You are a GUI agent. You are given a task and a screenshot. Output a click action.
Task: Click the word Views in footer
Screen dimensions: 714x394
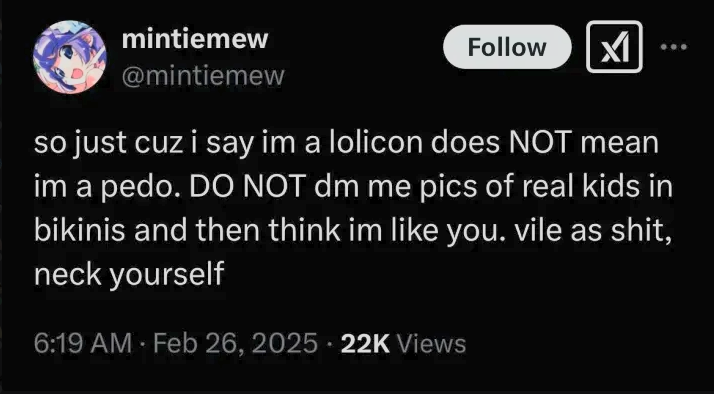(432, 343)
